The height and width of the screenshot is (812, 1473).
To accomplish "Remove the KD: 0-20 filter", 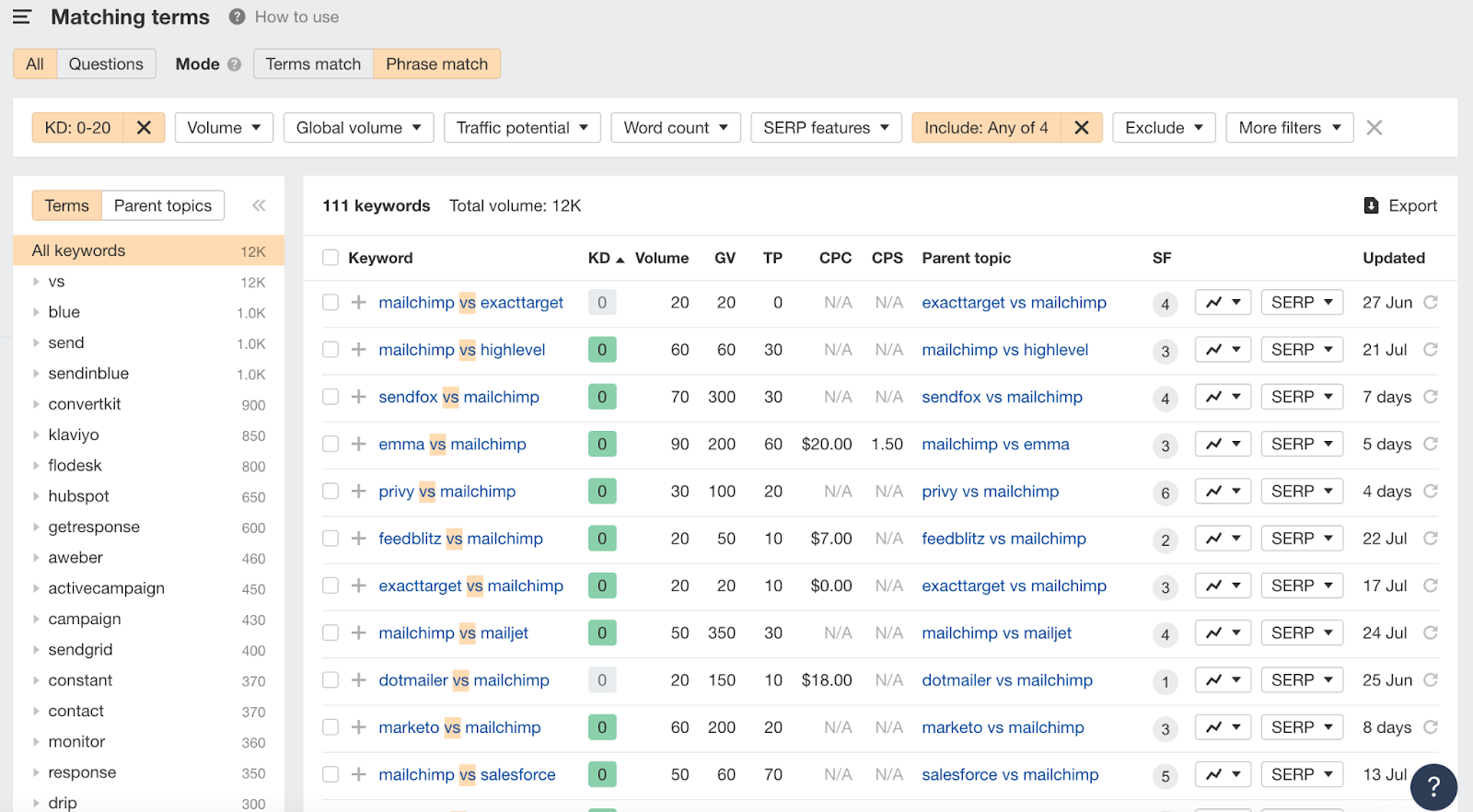I will (144, 128).
